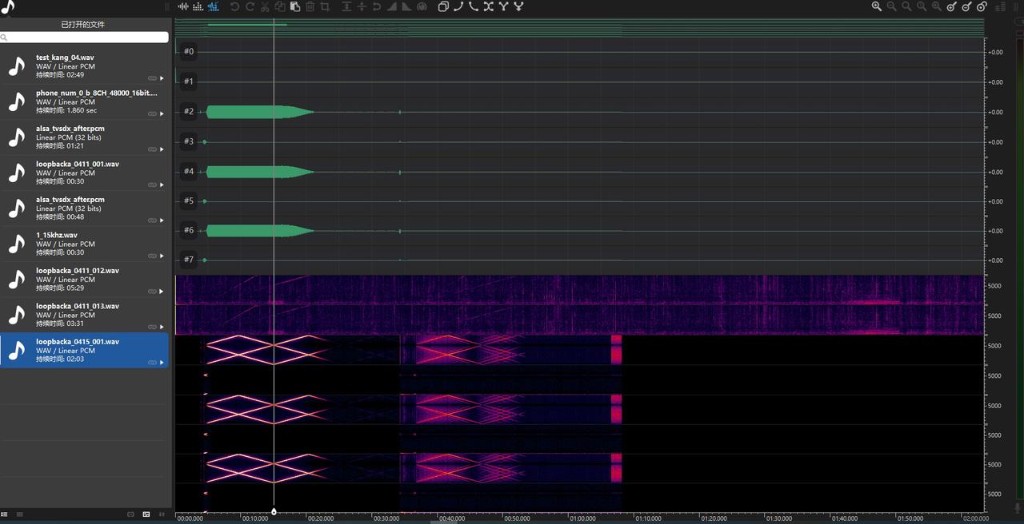Toggle channel #4 selection
The width and height of the screenshot is (1024, 524).
click(x=189, y=172)
